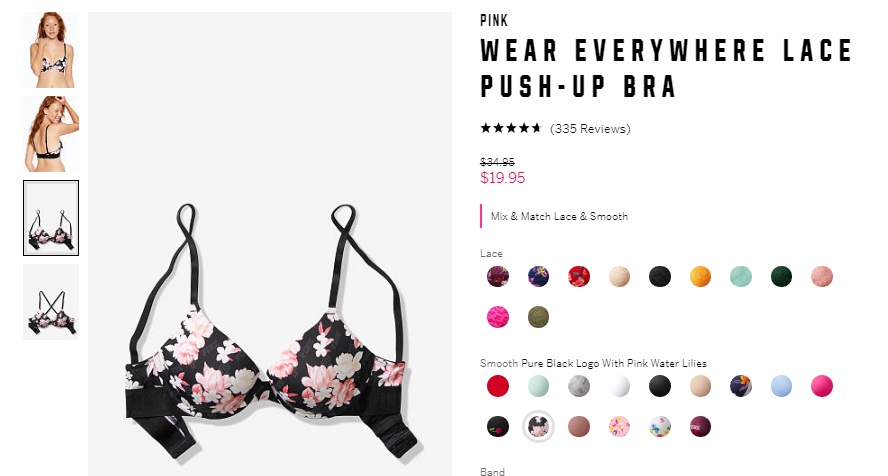The width and height of the screenshot is (888, 476).
Task: Select the white smooth color swatch
Action: [619, 387]
